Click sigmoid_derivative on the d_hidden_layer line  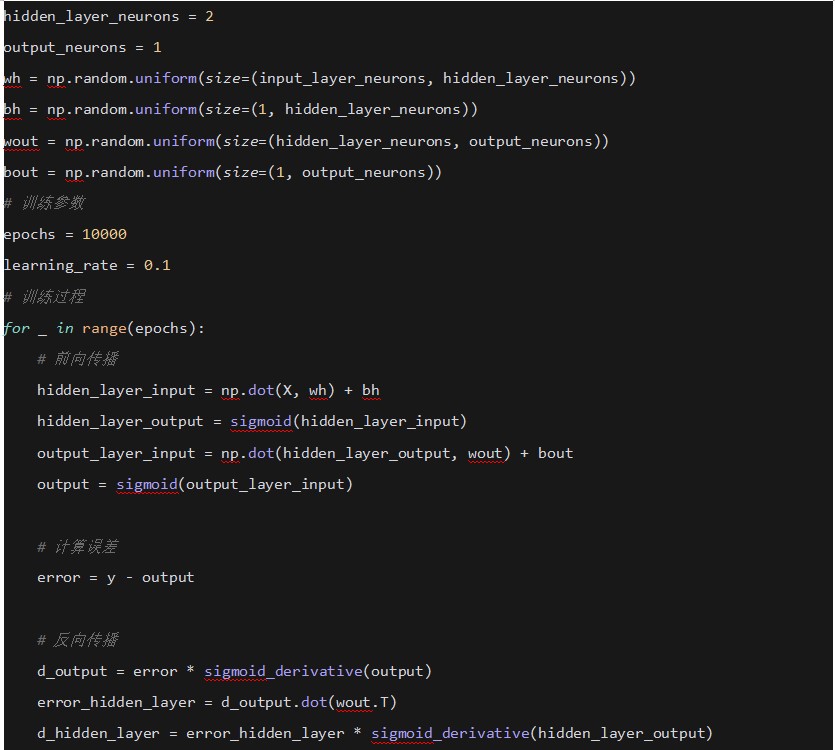[450, 733]
